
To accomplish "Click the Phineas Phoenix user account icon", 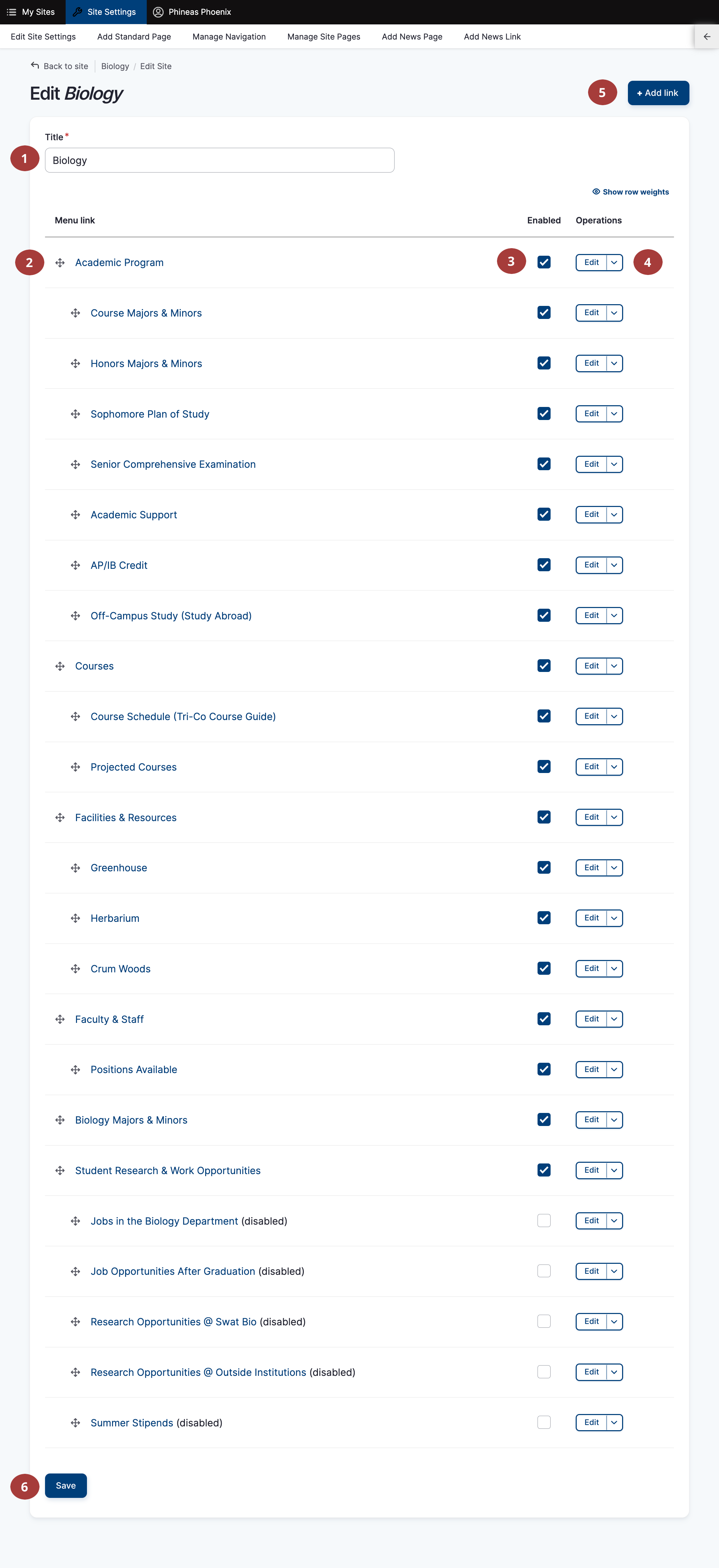I will coord(158,12).
